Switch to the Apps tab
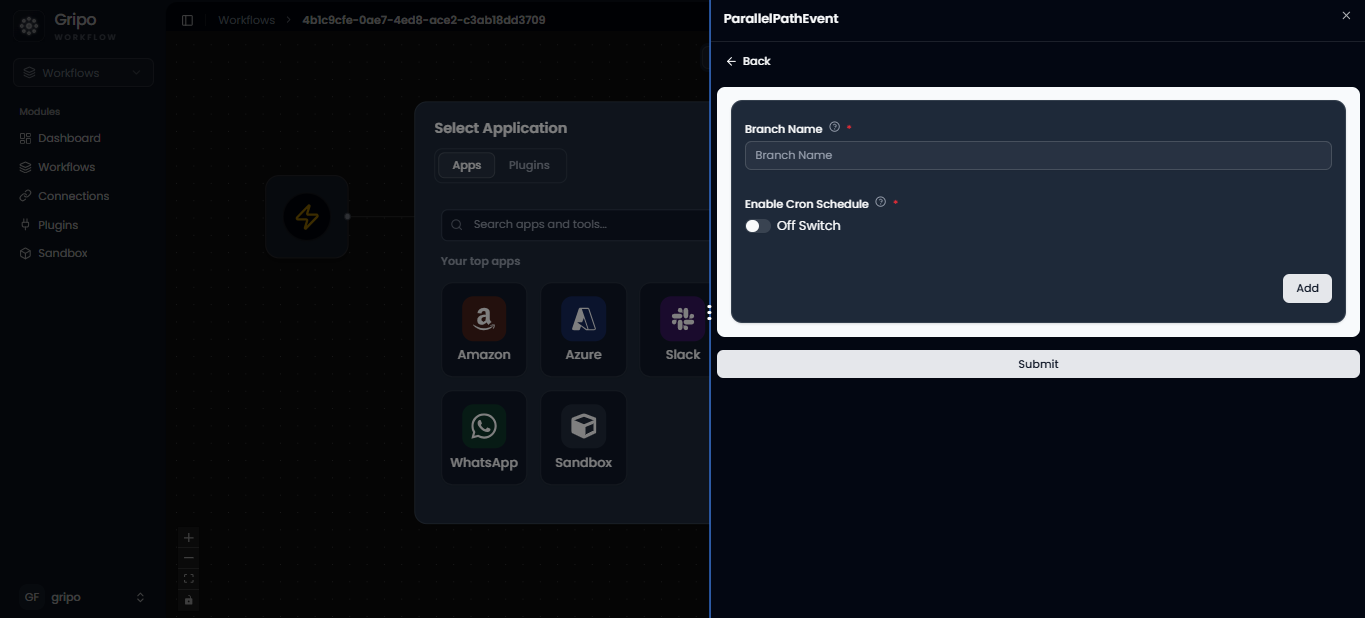The width and height of the screenshot is (1365, 618). click(466, 165)
